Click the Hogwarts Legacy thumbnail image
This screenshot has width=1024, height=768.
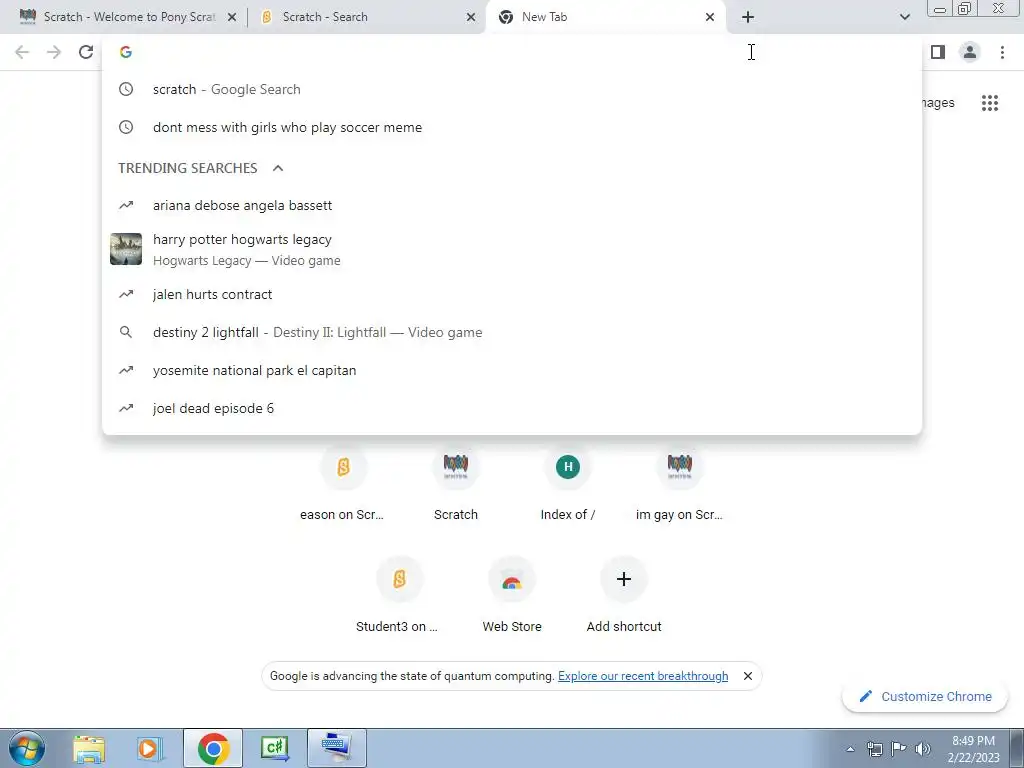point(126,249)
